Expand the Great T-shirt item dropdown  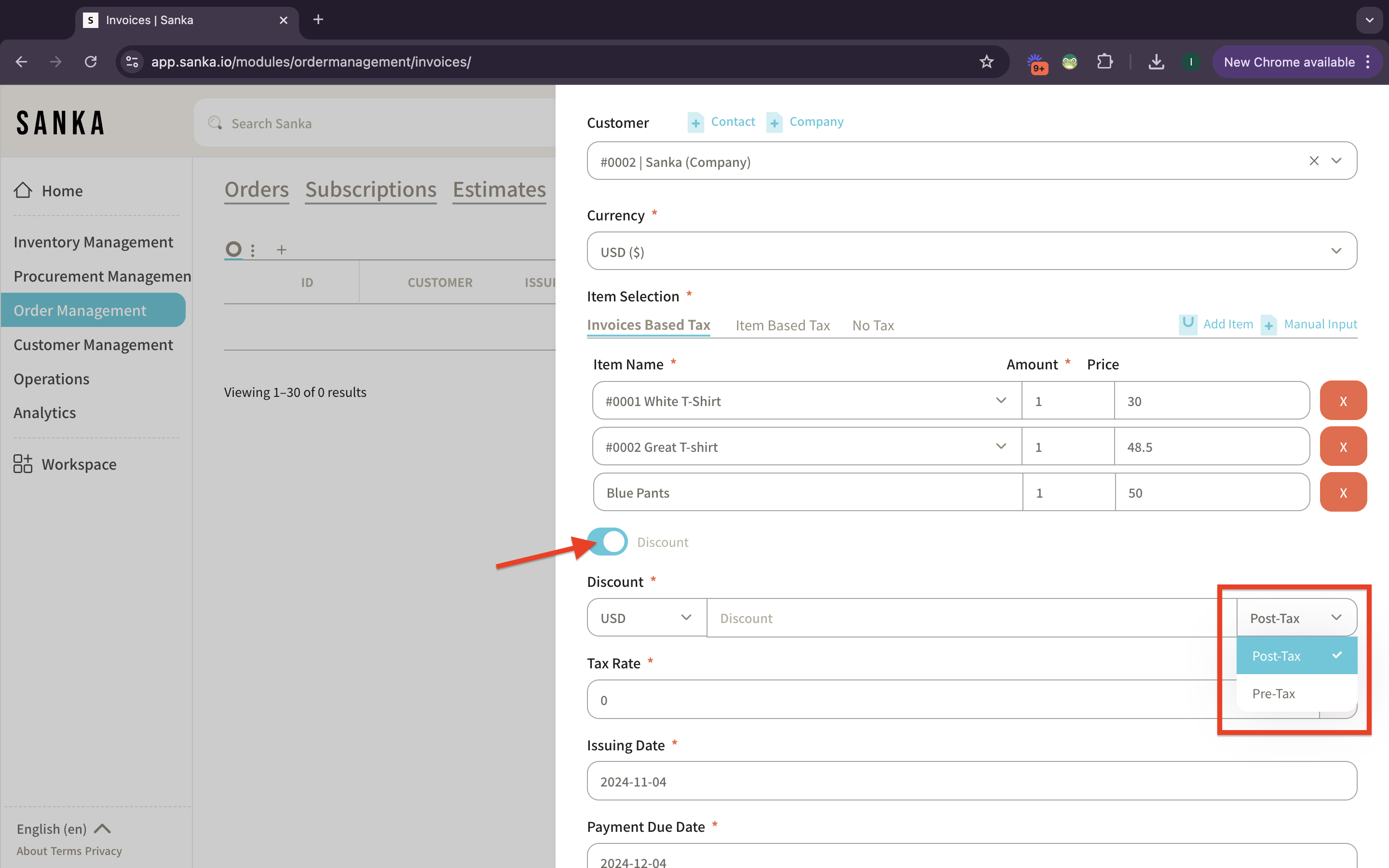pos(1000,447)
